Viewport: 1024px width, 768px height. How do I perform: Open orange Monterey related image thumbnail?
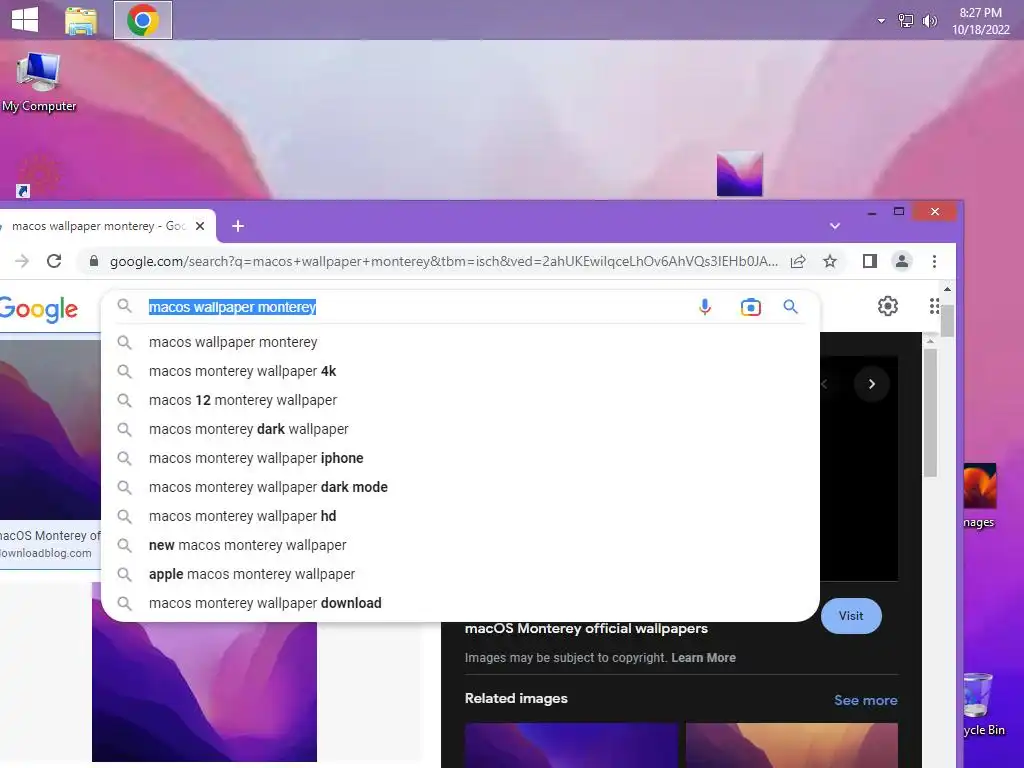pyautogui.click(x=792, y=745)
